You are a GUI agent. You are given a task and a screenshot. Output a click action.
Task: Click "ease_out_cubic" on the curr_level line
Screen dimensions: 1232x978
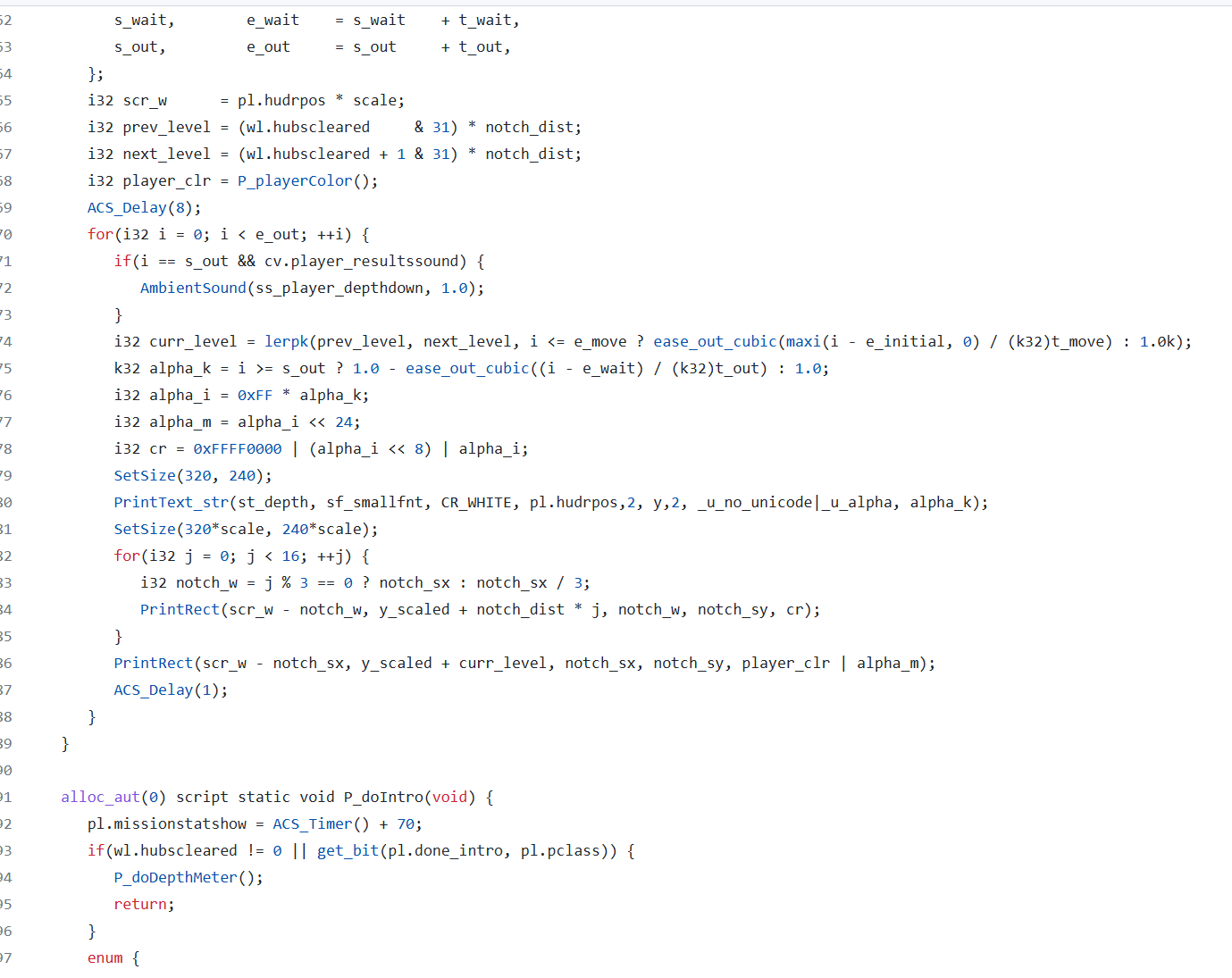point(715,341)
